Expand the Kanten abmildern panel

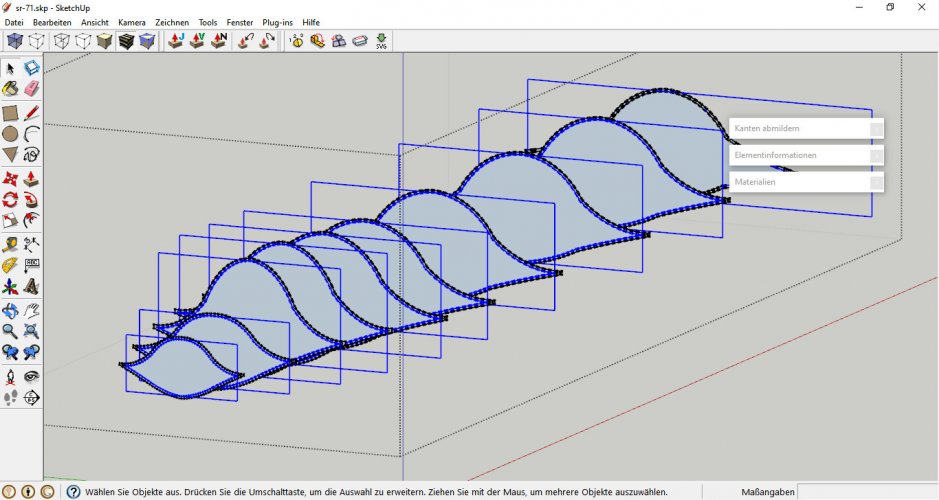click(806, 128)
